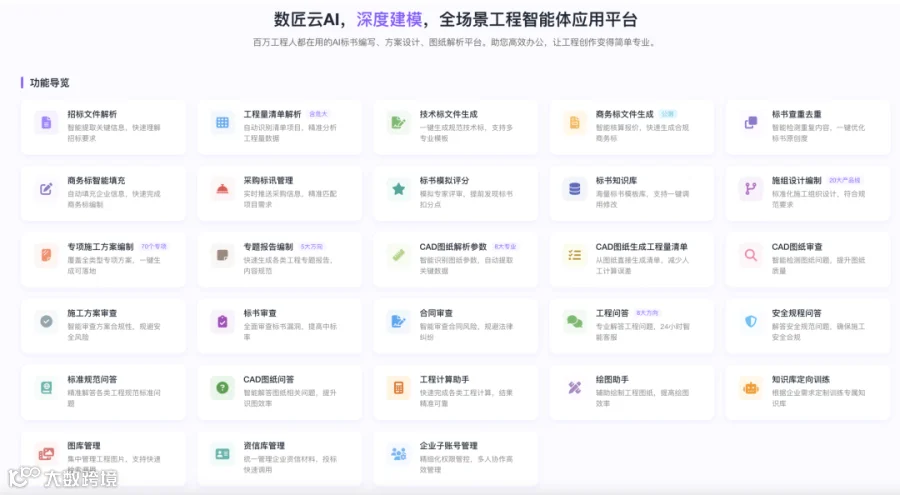
Task: Open the 工程问答 chat bubbles icon
Action: [575, 322]
